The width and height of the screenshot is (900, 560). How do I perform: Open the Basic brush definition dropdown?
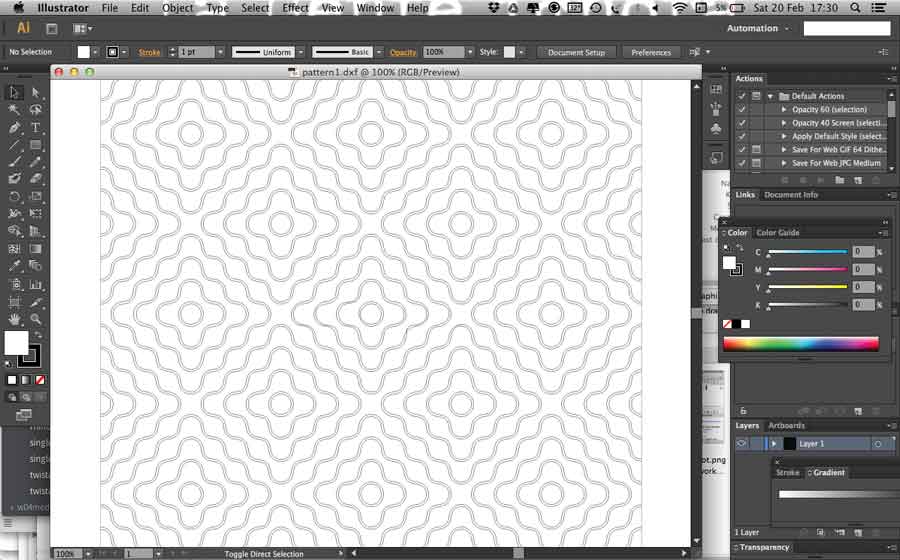pos(379,52)
